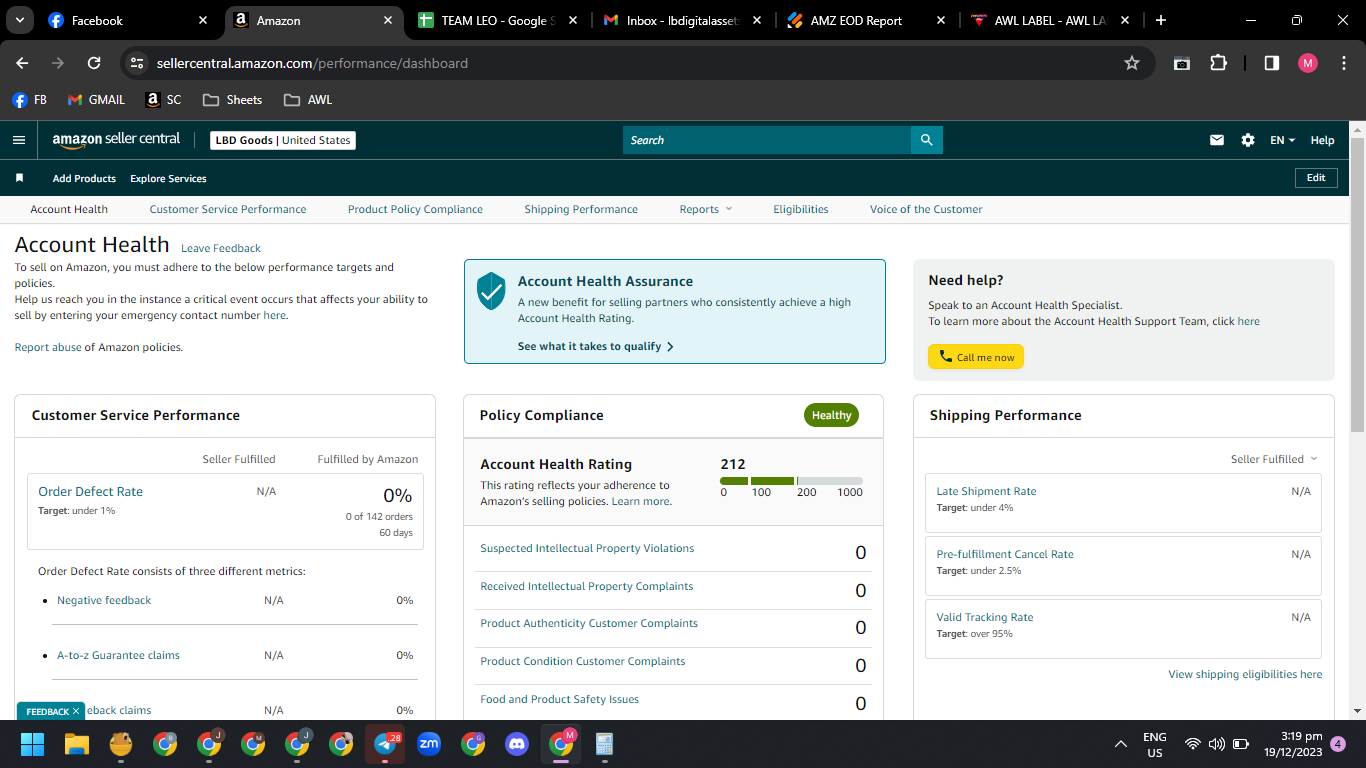This screenshot has width=1366, height=768.
Task: Open Discord from the taskbar
Action: click(x=517, y=744)
